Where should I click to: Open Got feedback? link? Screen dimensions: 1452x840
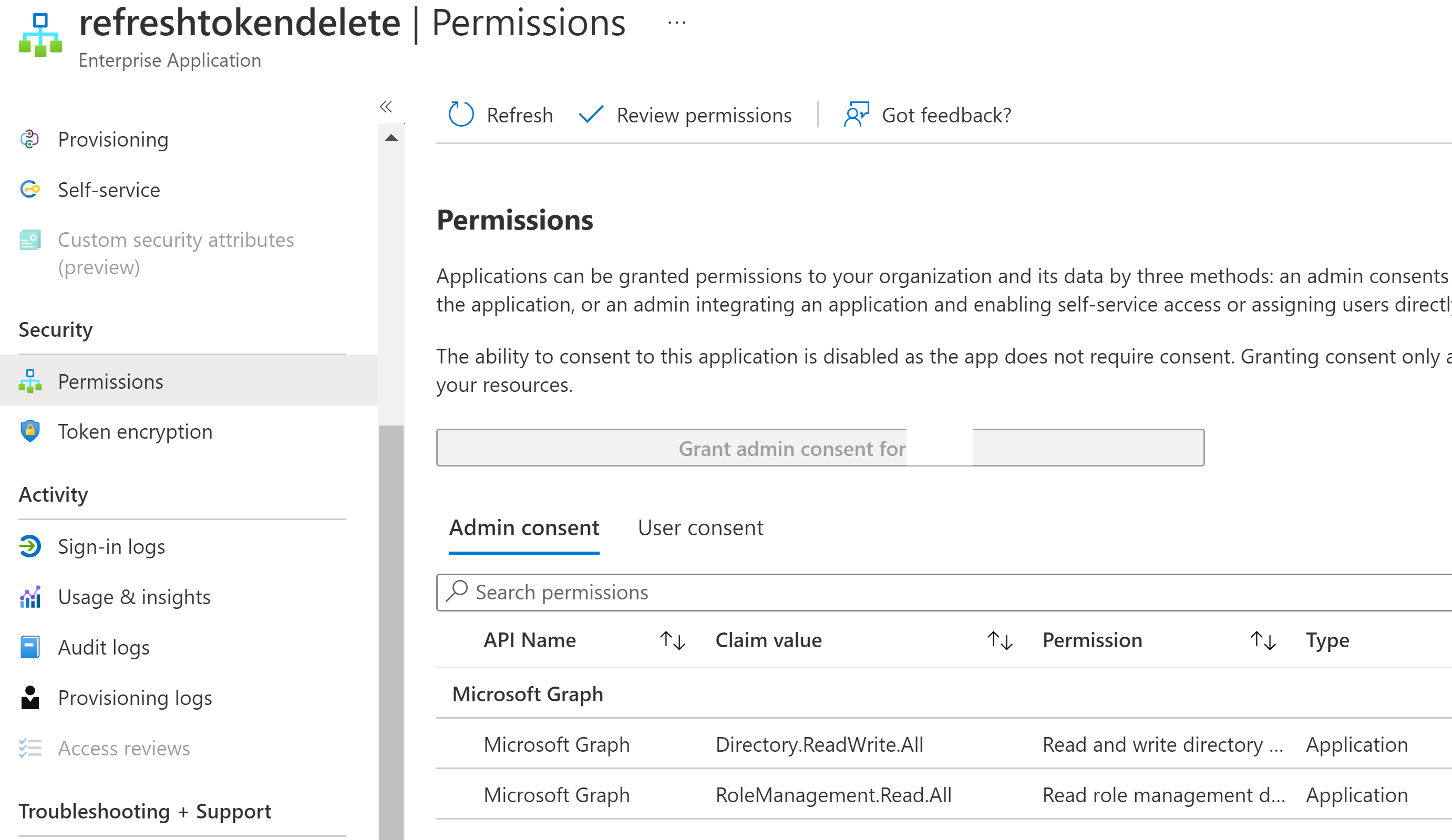(x=946, y=115)
